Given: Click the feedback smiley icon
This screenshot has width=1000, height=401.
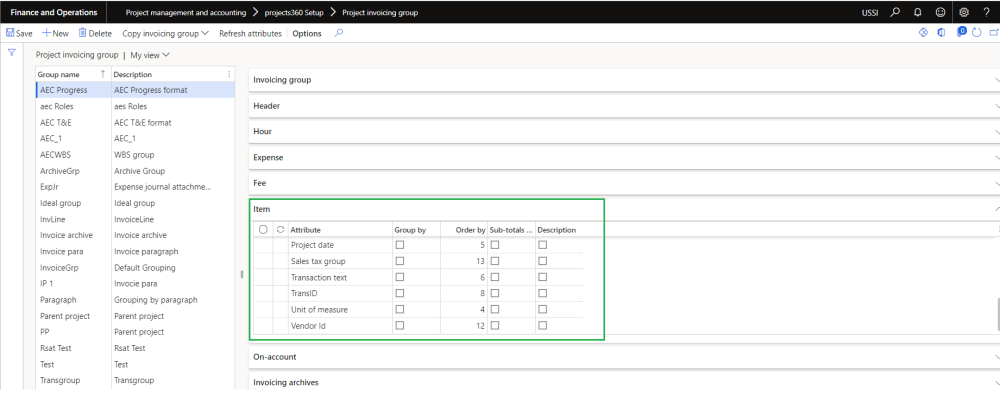Looking at the screenshot, I should pos(939,12).
